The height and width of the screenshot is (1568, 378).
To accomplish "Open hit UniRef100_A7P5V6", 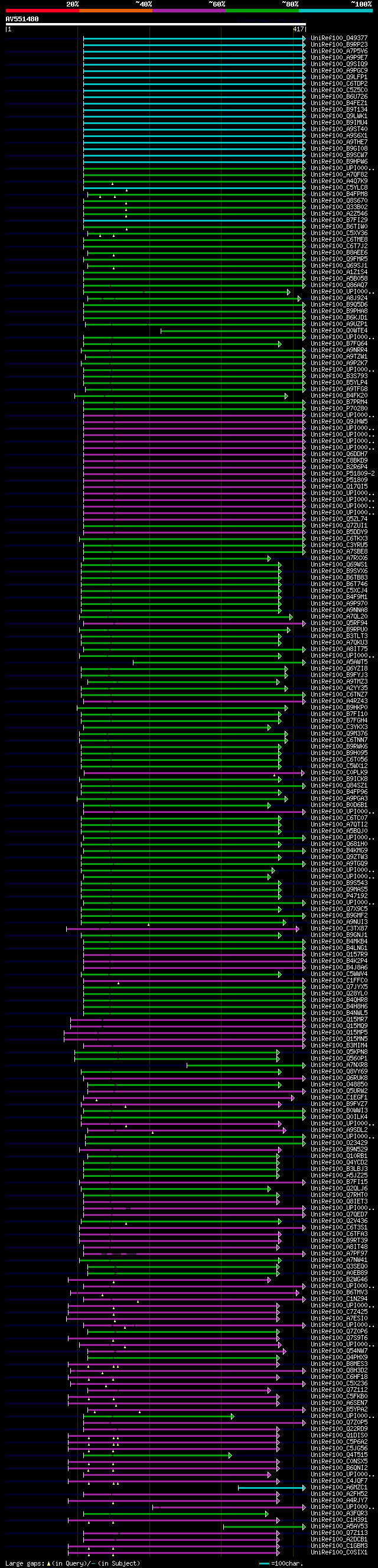I will [x=339, y=51].
